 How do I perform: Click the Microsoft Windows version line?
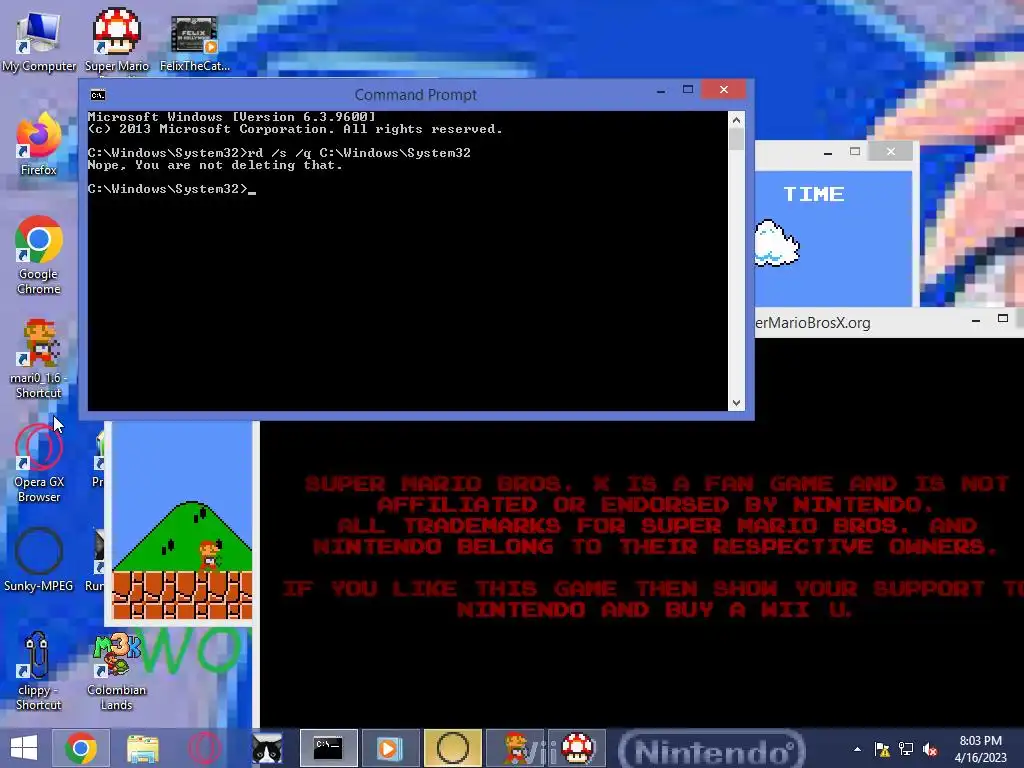click(232, 117)
